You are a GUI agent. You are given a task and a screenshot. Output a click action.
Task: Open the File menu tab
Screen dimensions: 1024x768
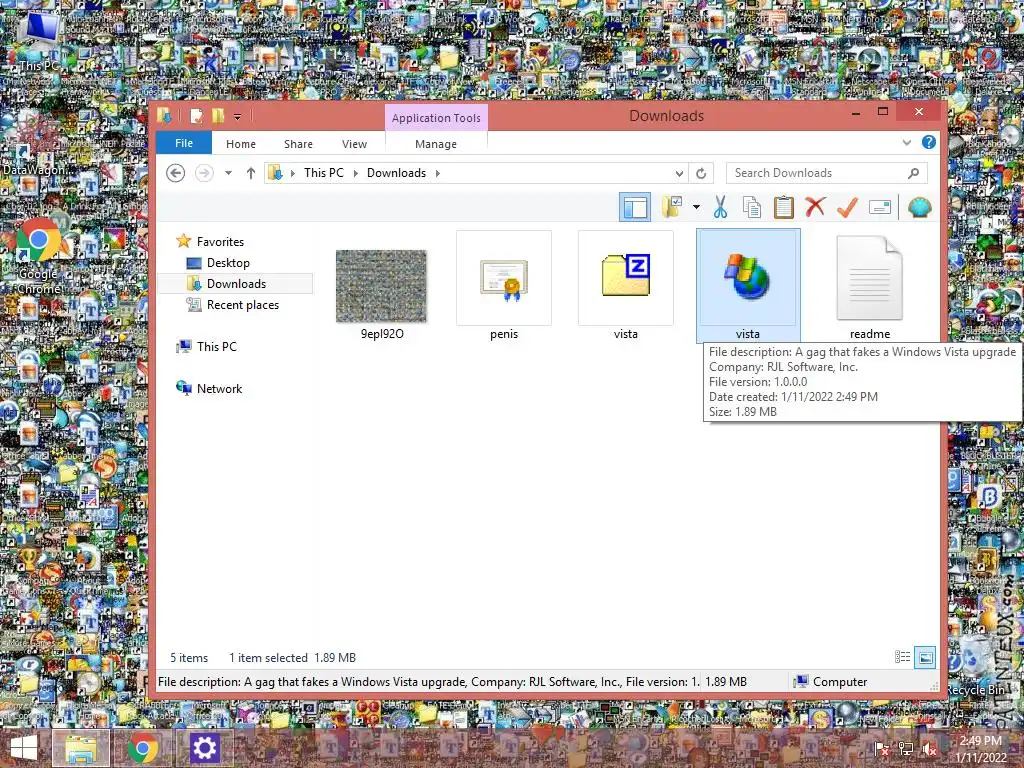point(184,143)
